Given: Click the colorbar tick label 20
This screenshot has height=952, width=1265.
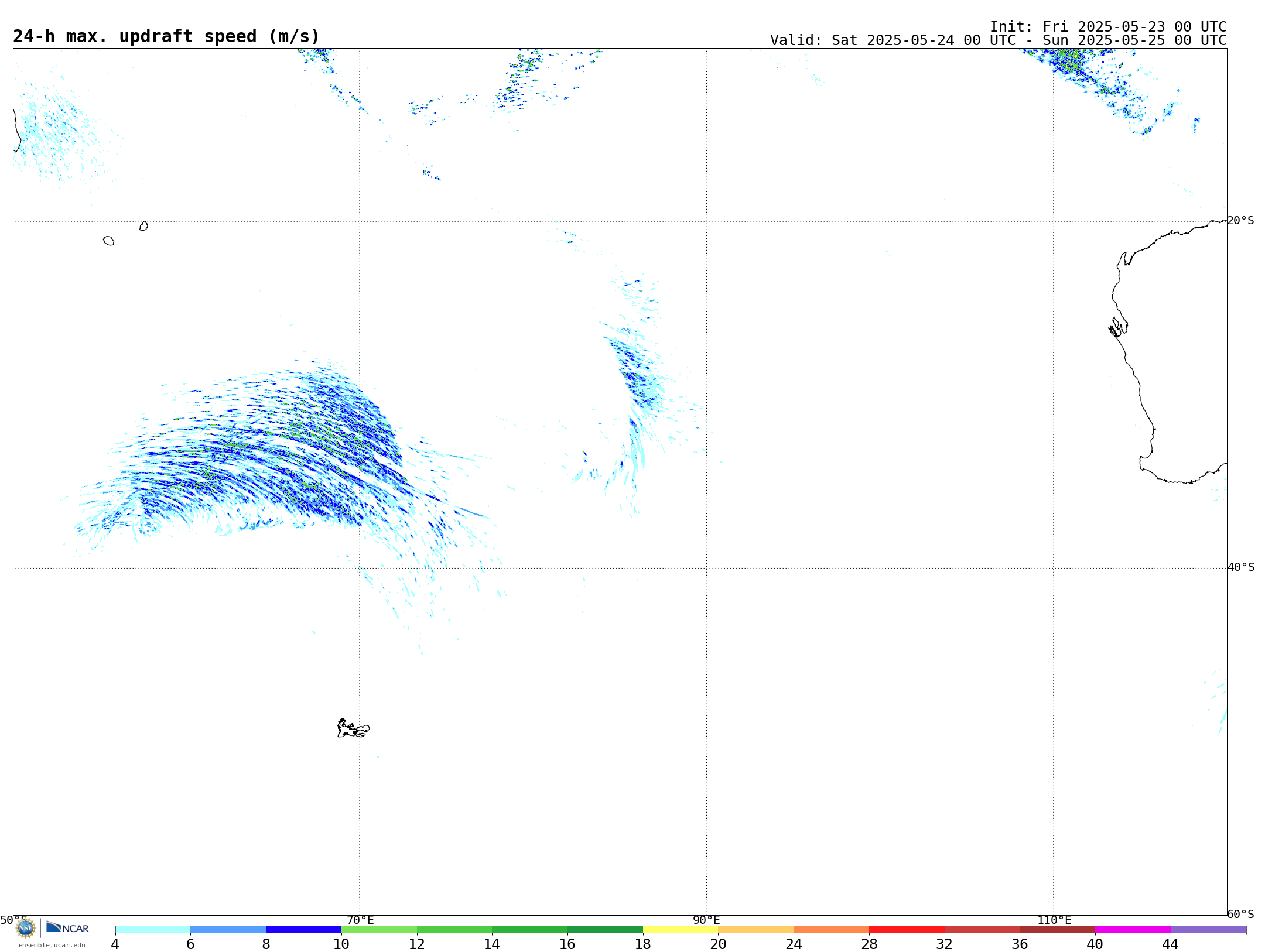Looking at the screenshot, I should (718, 944).
